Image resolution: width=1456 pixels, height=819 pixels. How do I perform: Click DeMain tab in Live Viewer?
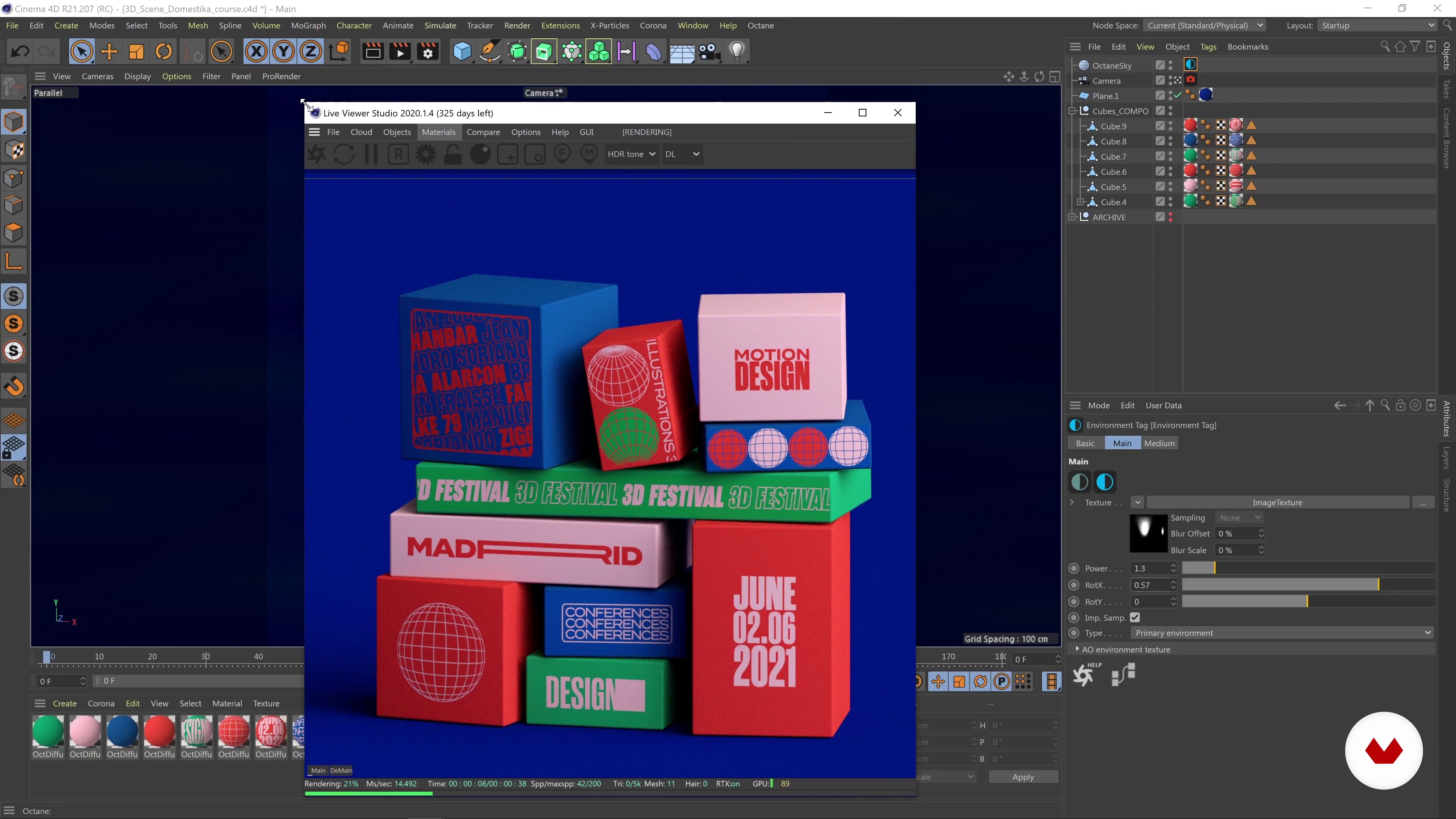pyautogui.click(x=341, y=770)
